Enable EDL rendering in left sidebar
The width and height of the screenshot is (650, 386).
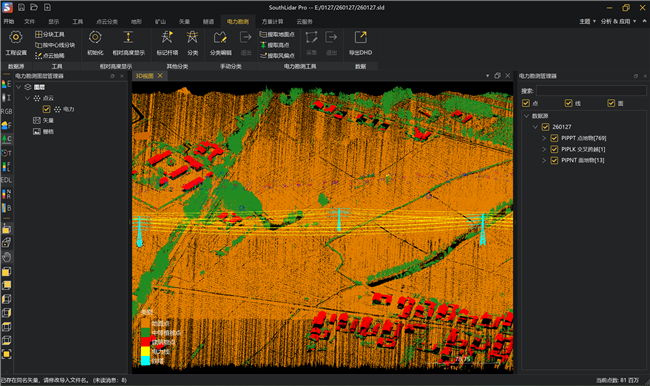point(6,180)
